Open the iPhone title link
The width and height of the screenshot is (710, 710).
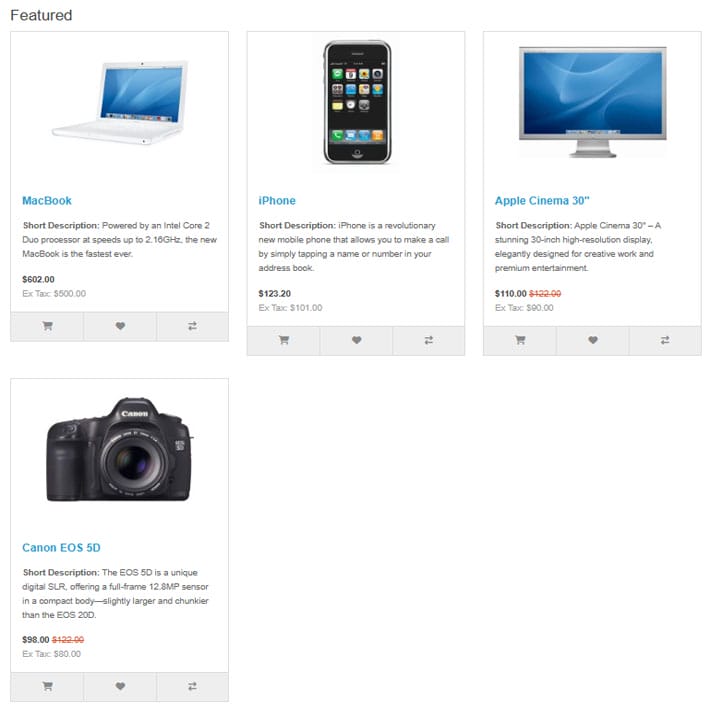pyautogui.click(x=277, y=201)
